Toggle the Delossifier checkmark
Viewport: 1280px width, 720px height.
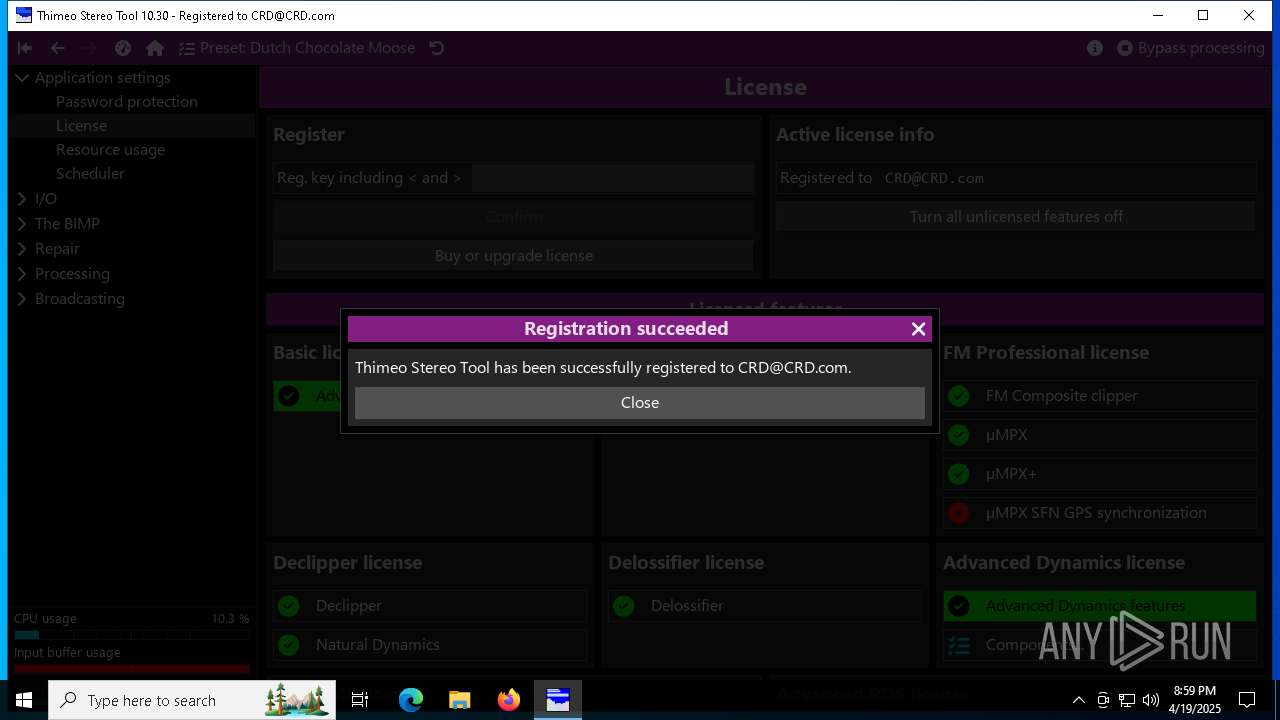tap(623, 606)
